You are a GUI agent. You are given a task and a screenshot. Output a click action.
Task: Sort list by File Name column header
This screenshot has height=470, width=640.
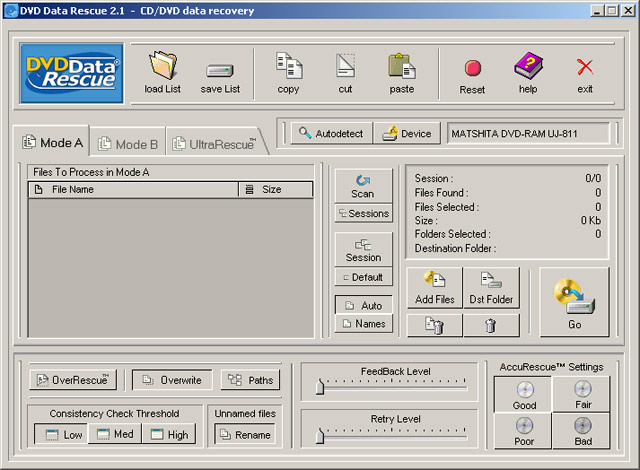point(134,189)
